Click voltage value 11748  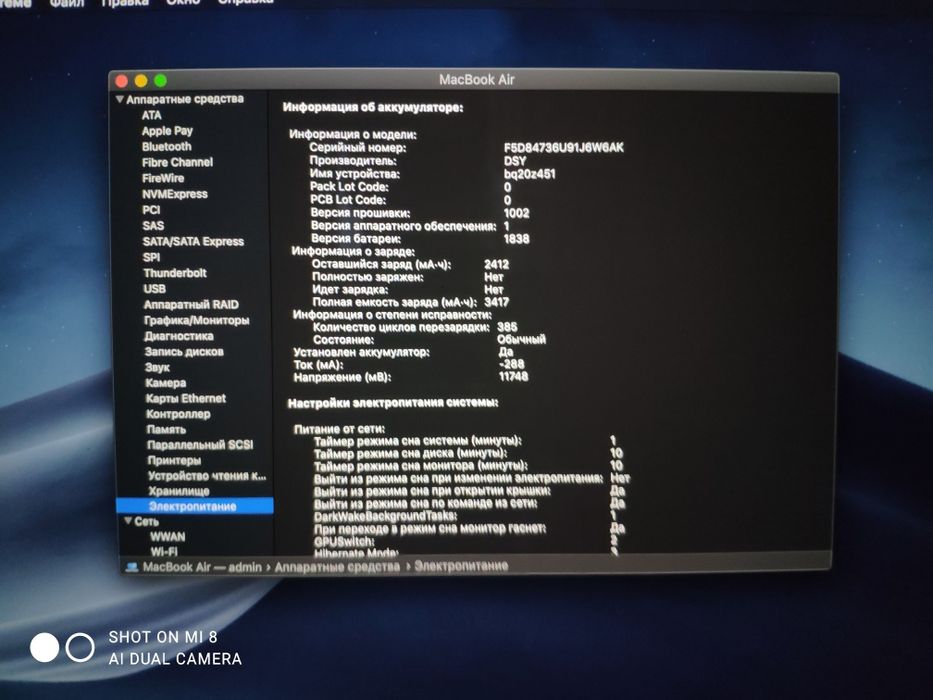coord(514,376)
